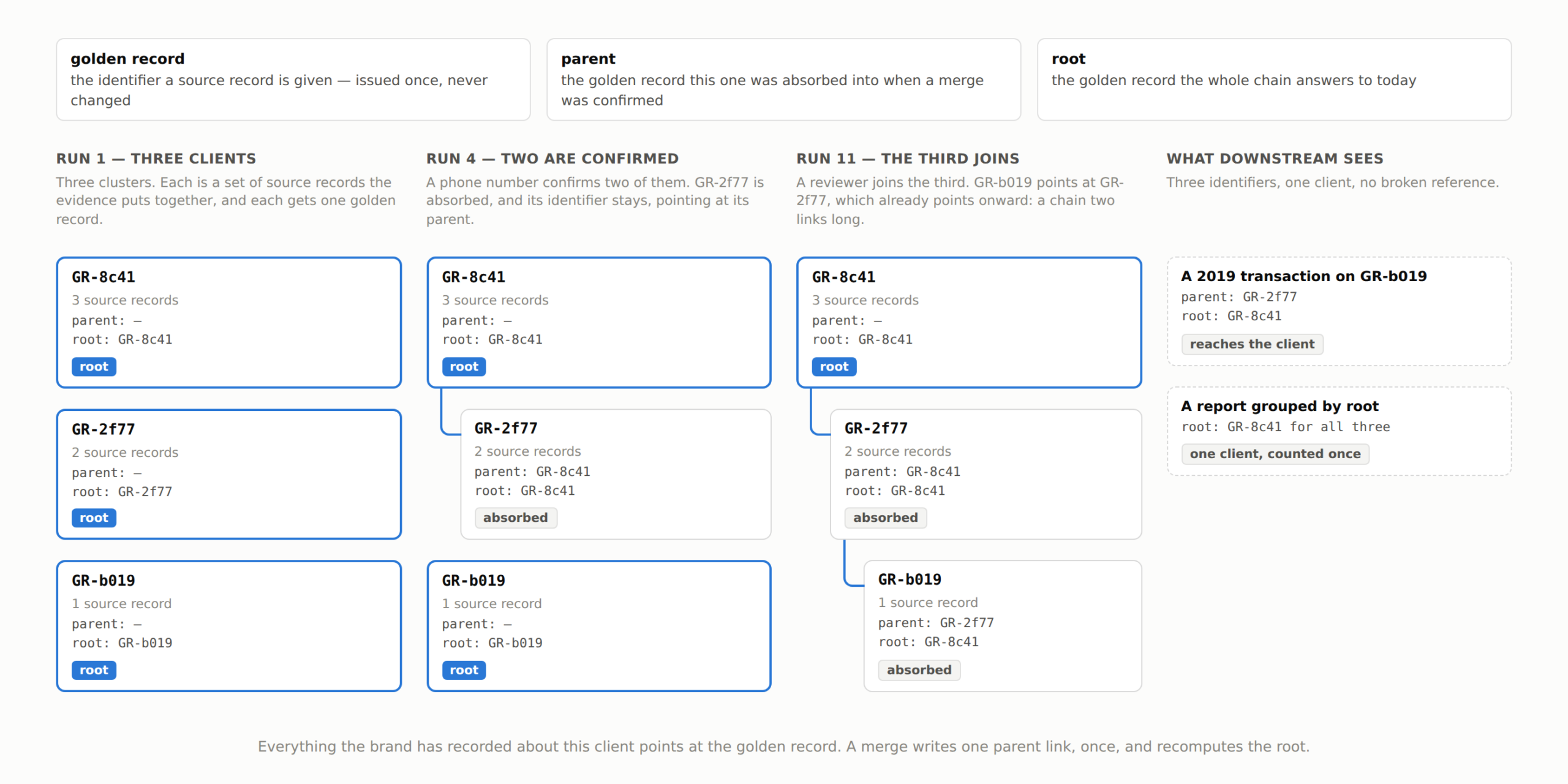The height and width of the screenshot is (784, 1568).
Task: Select the absorbed badge on Run 4 GR-2f77
Action: tap(515, 518)
